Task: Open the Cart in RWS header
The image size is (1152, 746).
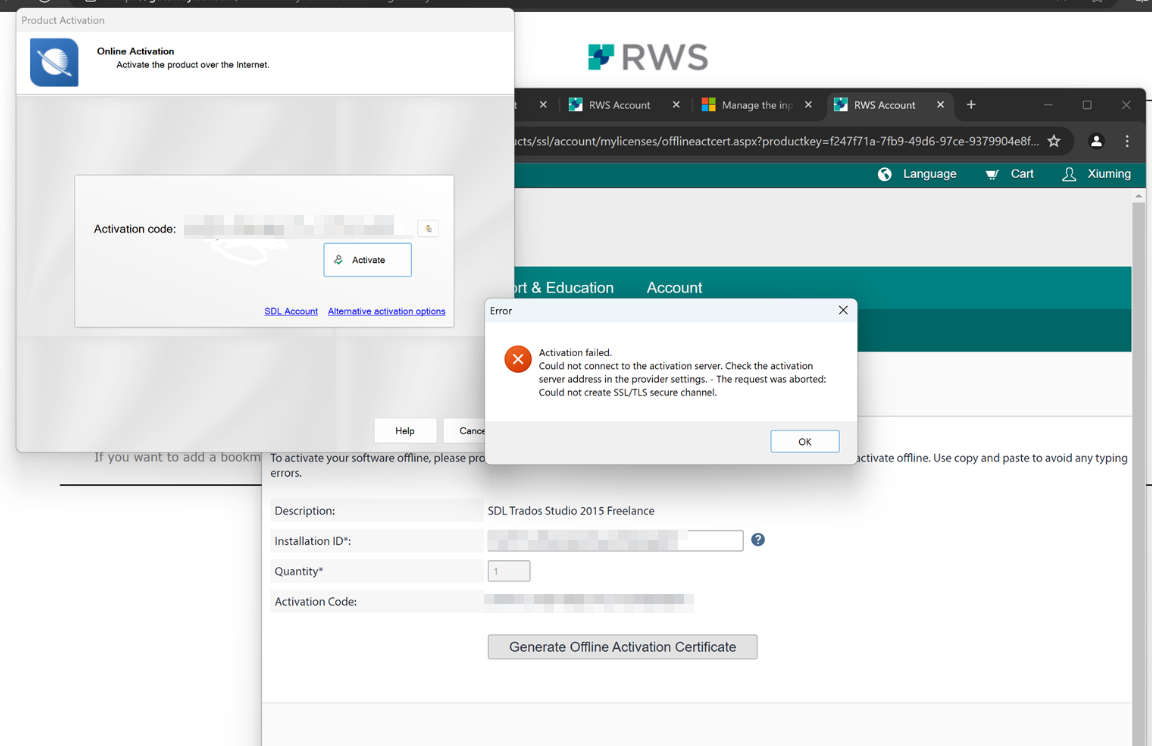Action: pyautogui.click(x=1022, y=174)
